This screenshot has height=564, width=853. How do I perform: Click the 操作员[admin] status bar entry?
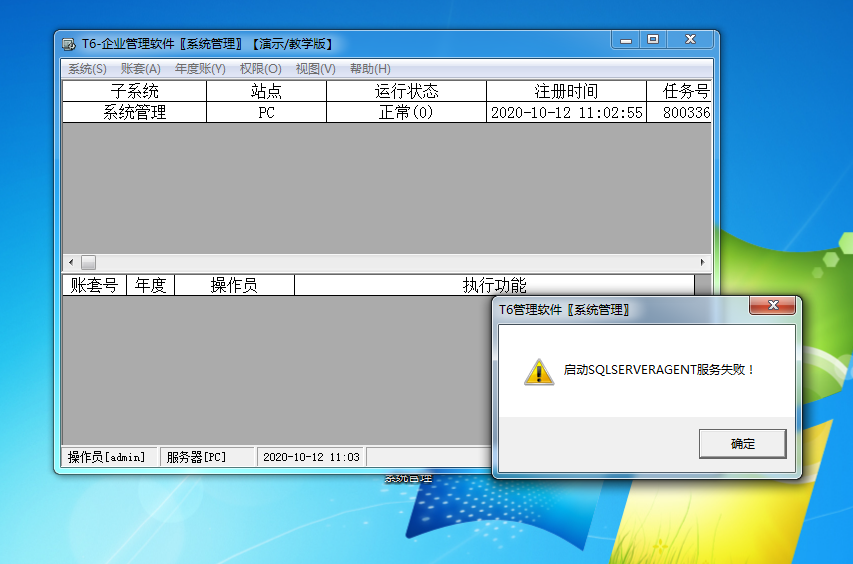(109, 457)
